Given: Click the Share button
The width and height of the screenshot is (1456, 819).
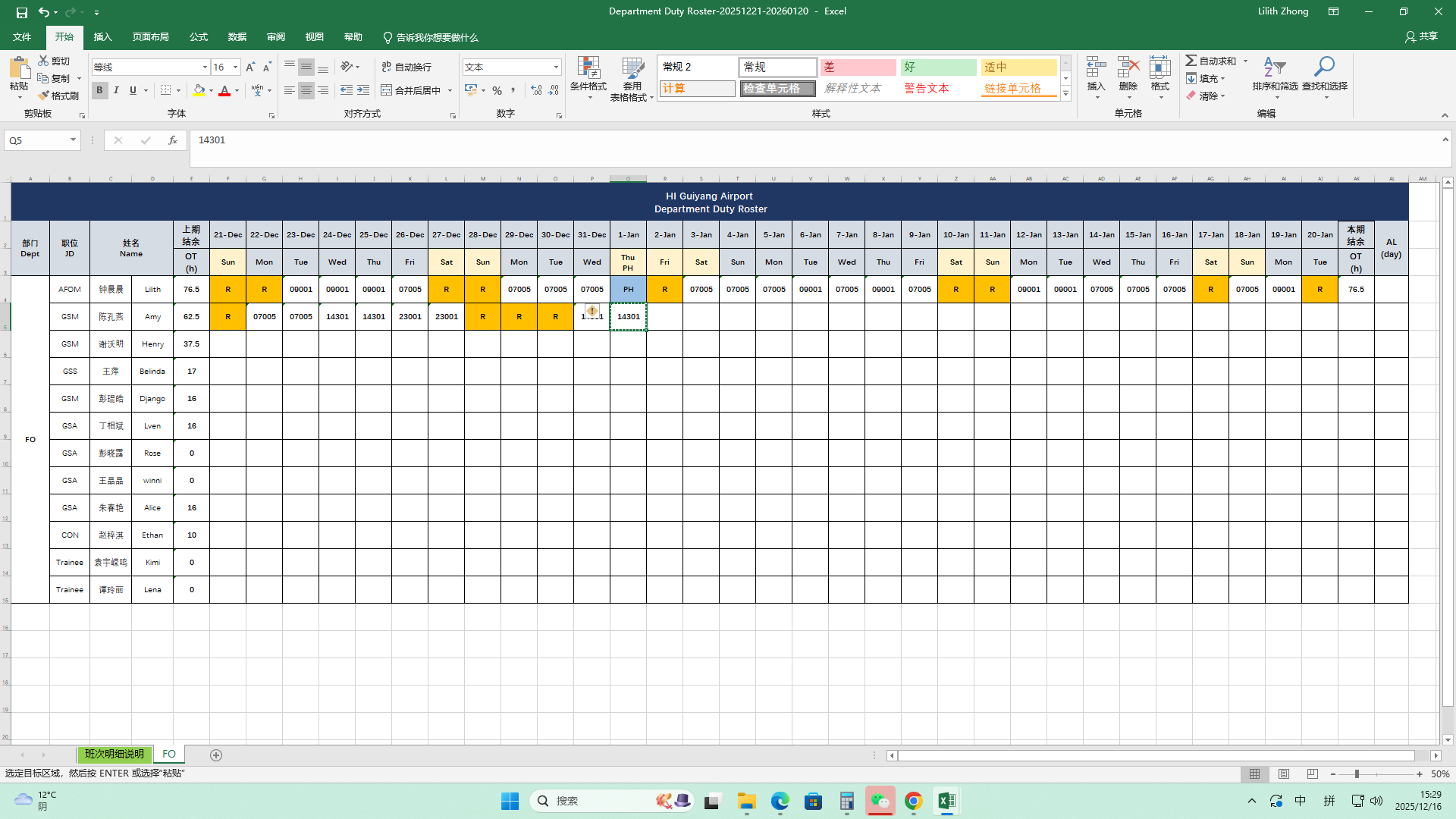Looking at the screenshot, I should [1421, 36].
